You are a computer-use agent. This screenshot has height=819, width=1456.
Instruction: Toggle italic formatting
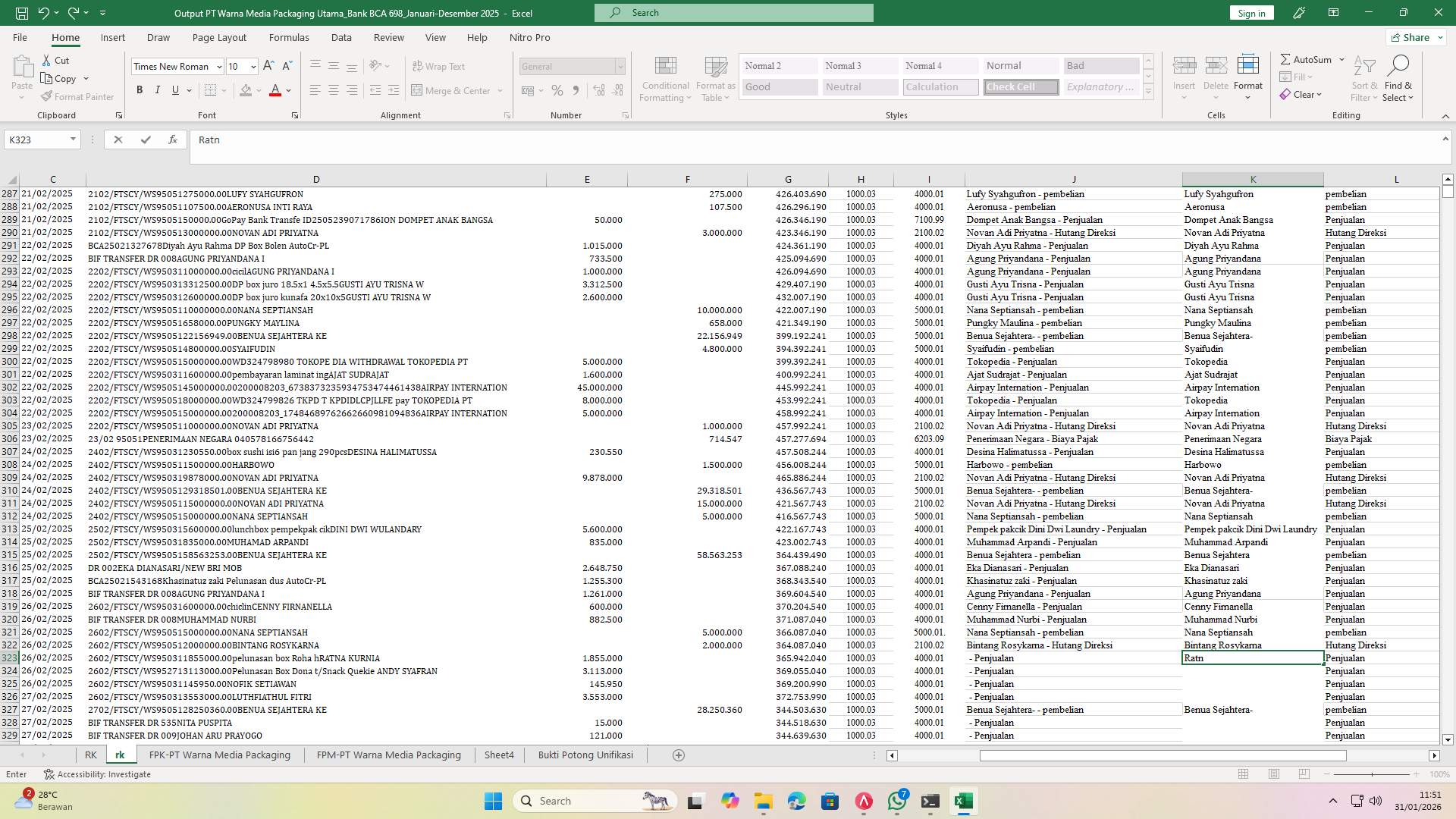(x=158, y=89)
